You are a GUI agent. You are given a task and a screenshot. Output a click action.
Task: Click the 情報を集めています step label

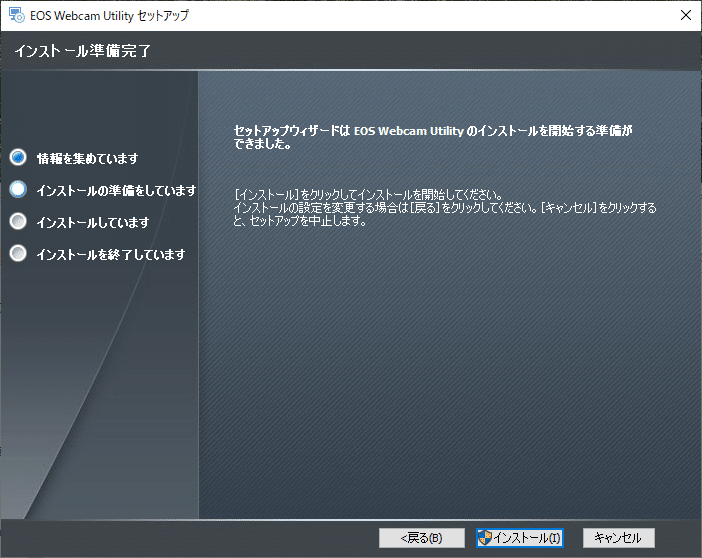(x=87, y=158)
